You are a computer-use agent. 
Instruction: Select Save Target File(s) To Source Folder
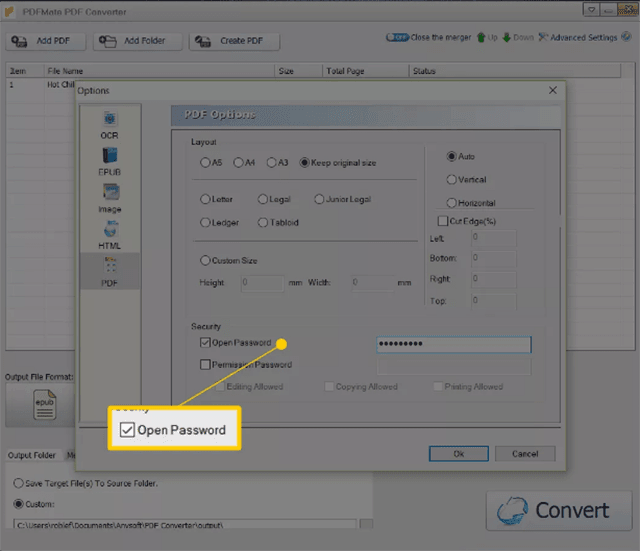point(86,483)
